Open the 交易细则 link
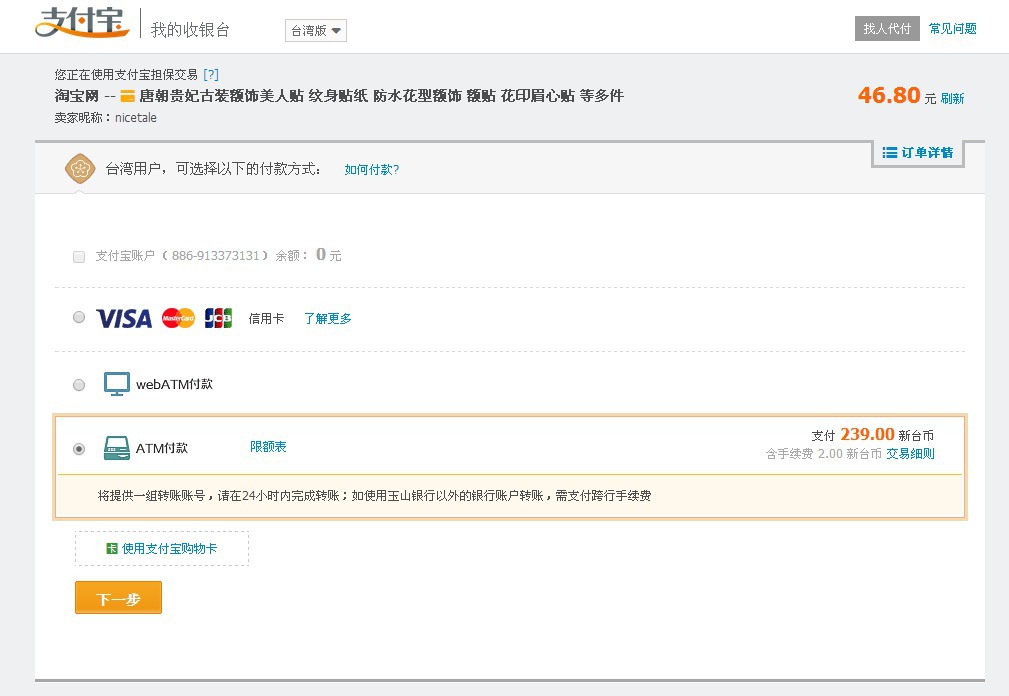Viewport: 1009px width, 696px height. coord(910,453)
